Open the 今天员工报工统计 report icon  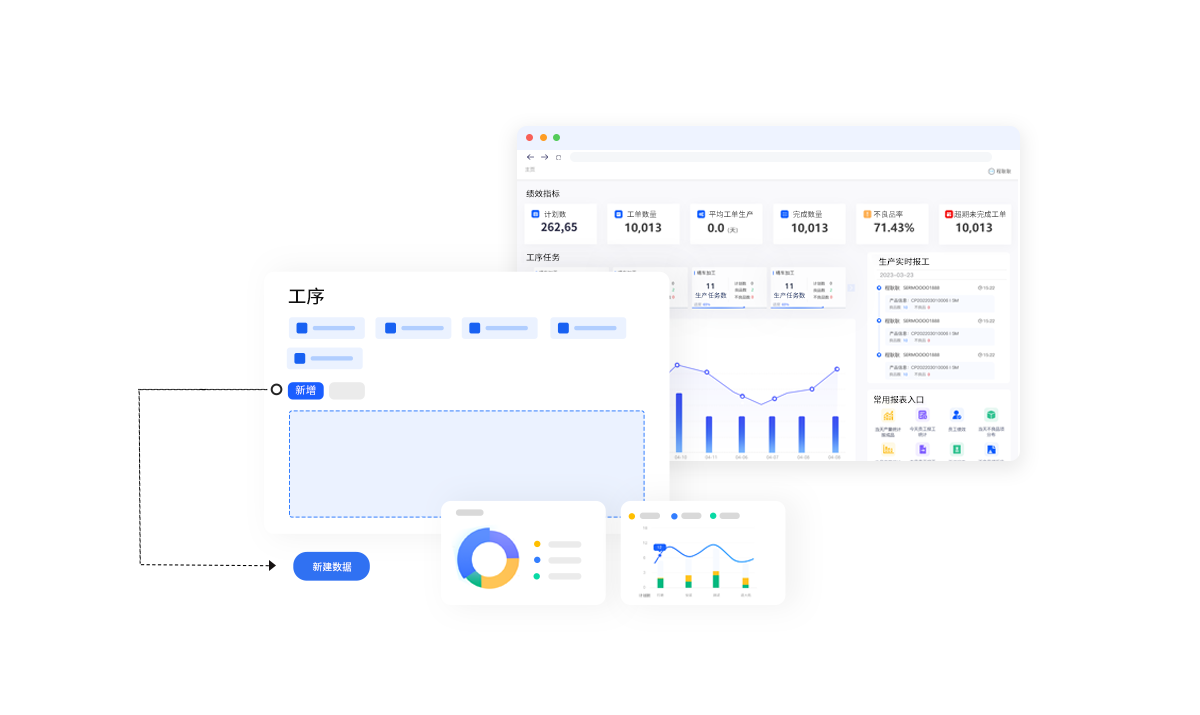(923, 415)
